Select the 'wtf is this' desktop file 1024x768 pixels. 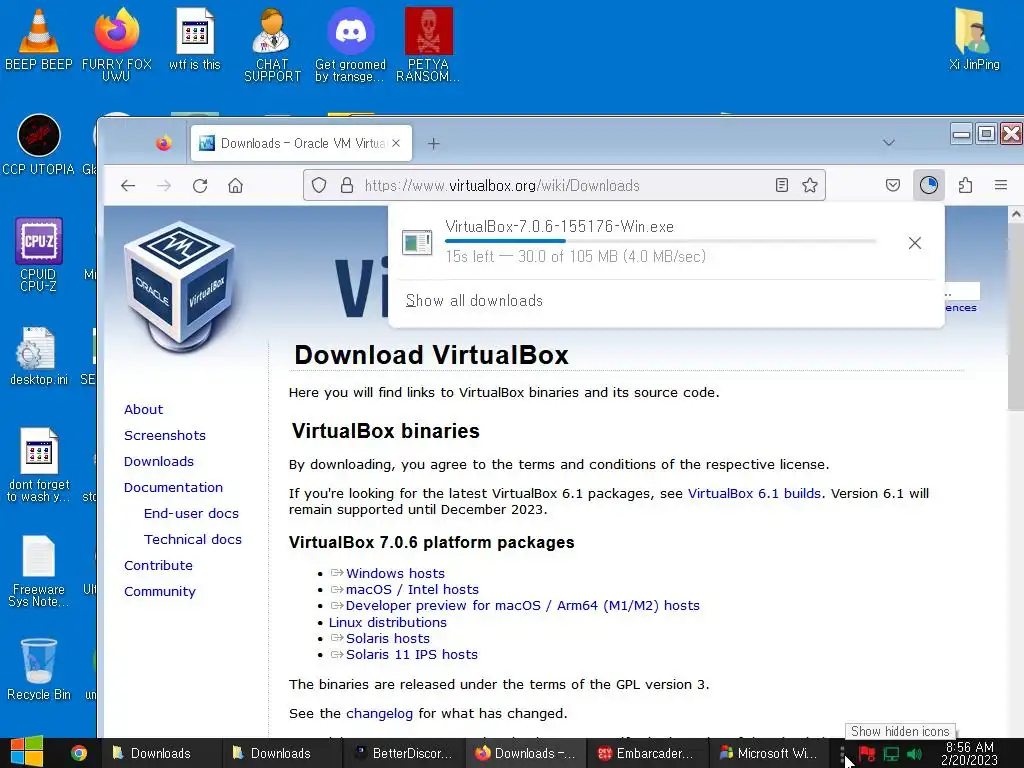coord(195,39)
